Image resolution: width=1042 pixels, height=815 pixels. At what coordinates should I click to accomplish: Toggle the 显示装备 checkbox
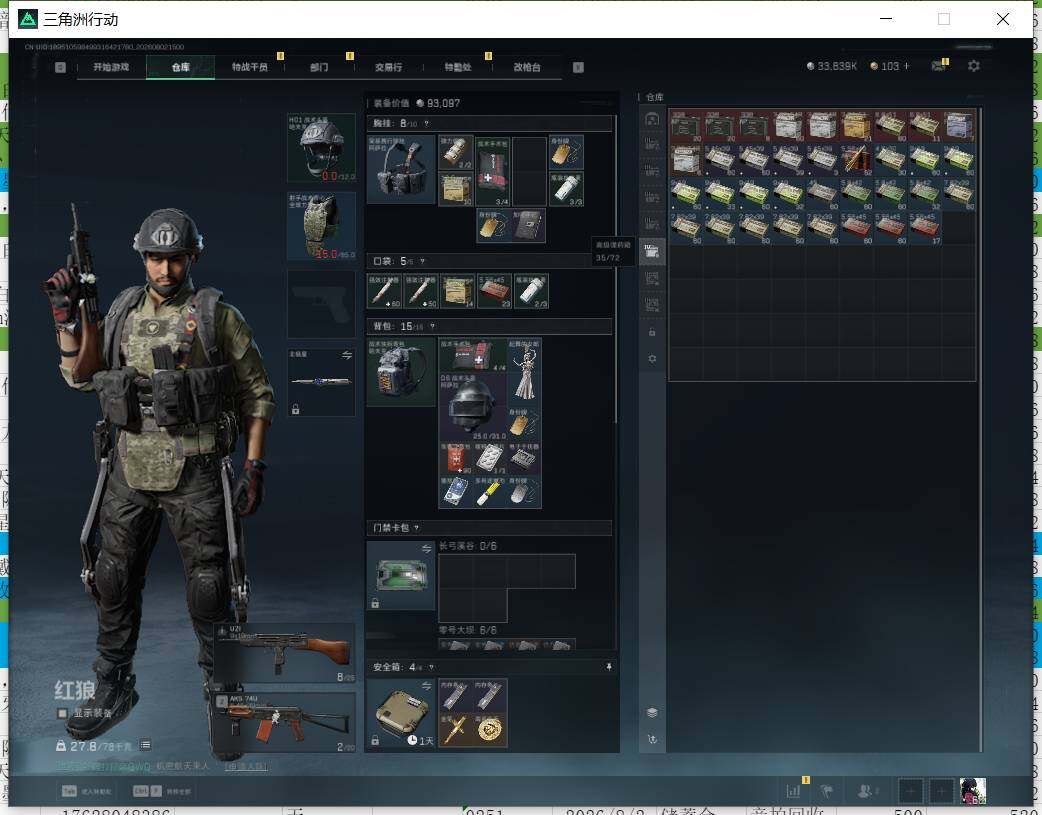[x=62, y=713]
